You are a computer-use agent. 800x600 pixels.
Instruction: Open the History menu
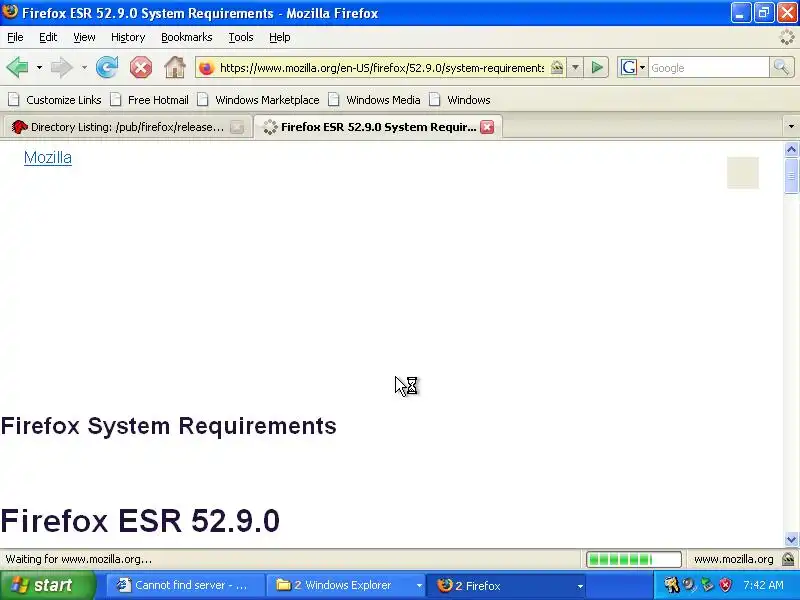[x=128, y=37]
